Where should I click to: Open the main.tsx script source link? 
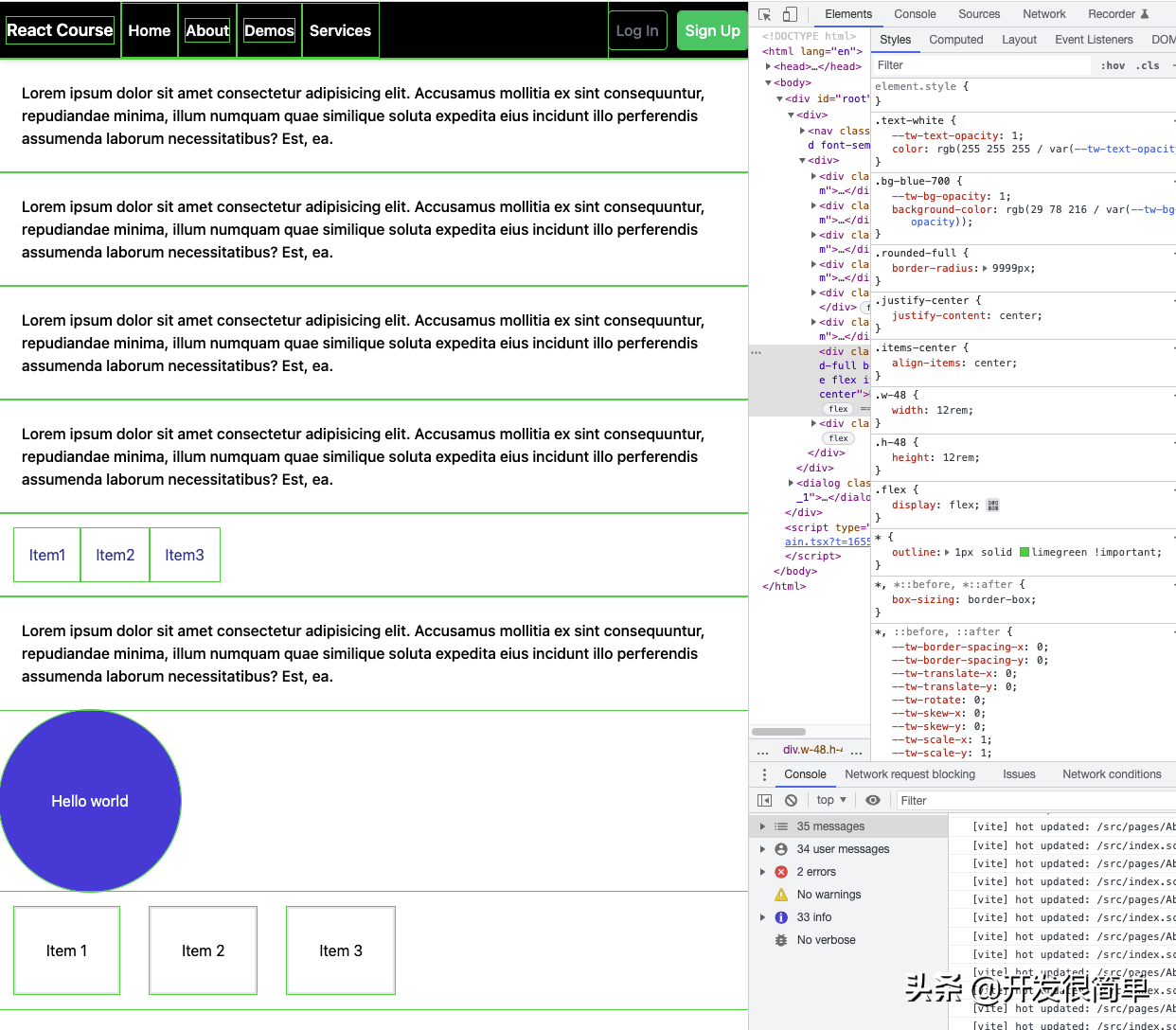point(827,542)
